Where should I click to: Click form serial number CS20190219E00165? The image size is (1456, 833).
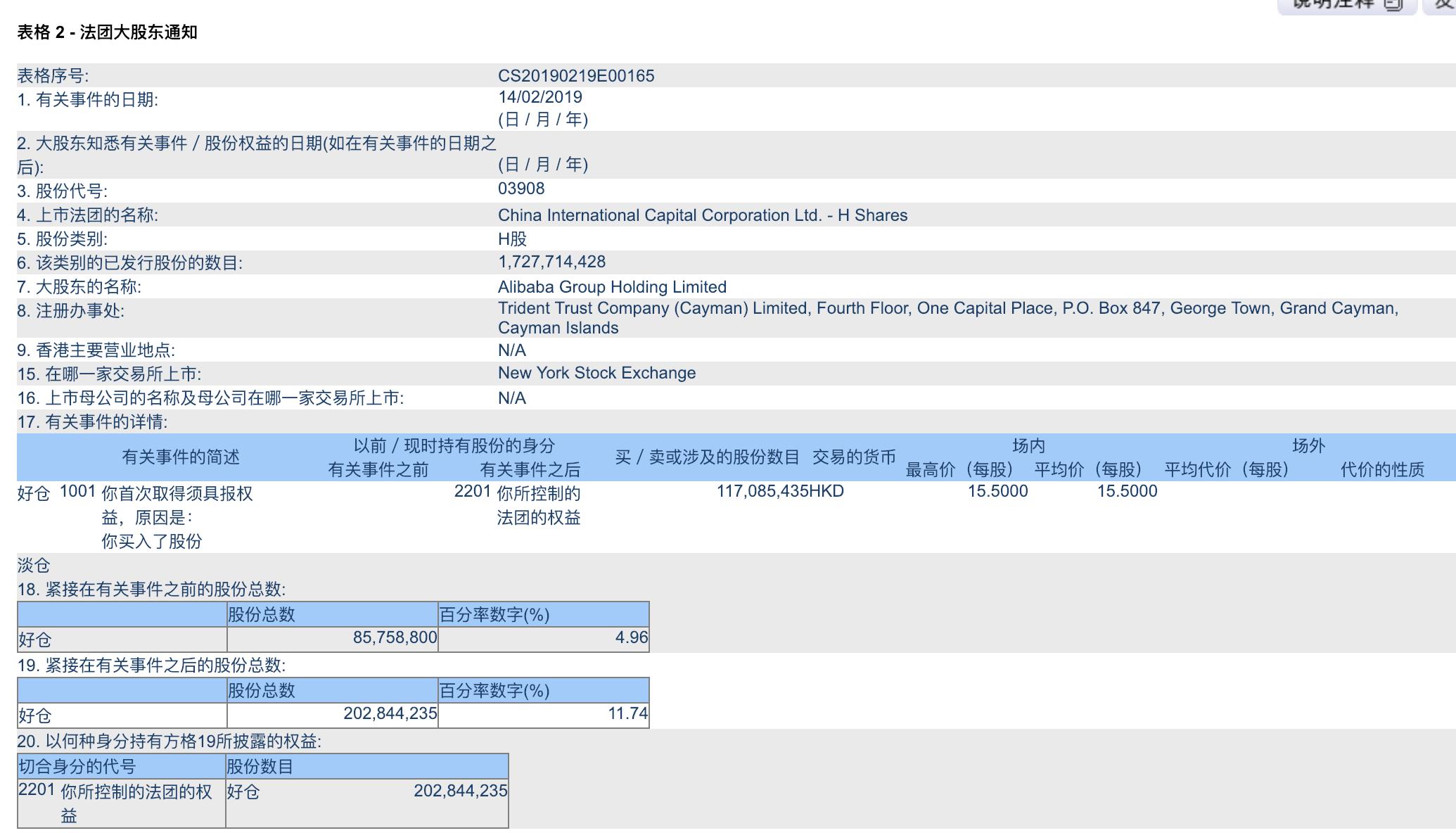tap(575, 76)
